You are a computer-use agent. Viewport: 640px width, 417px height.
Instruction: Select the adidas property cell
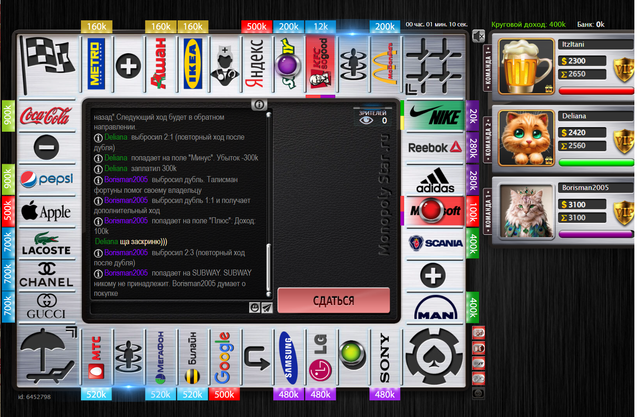click(x=435, y=180)
